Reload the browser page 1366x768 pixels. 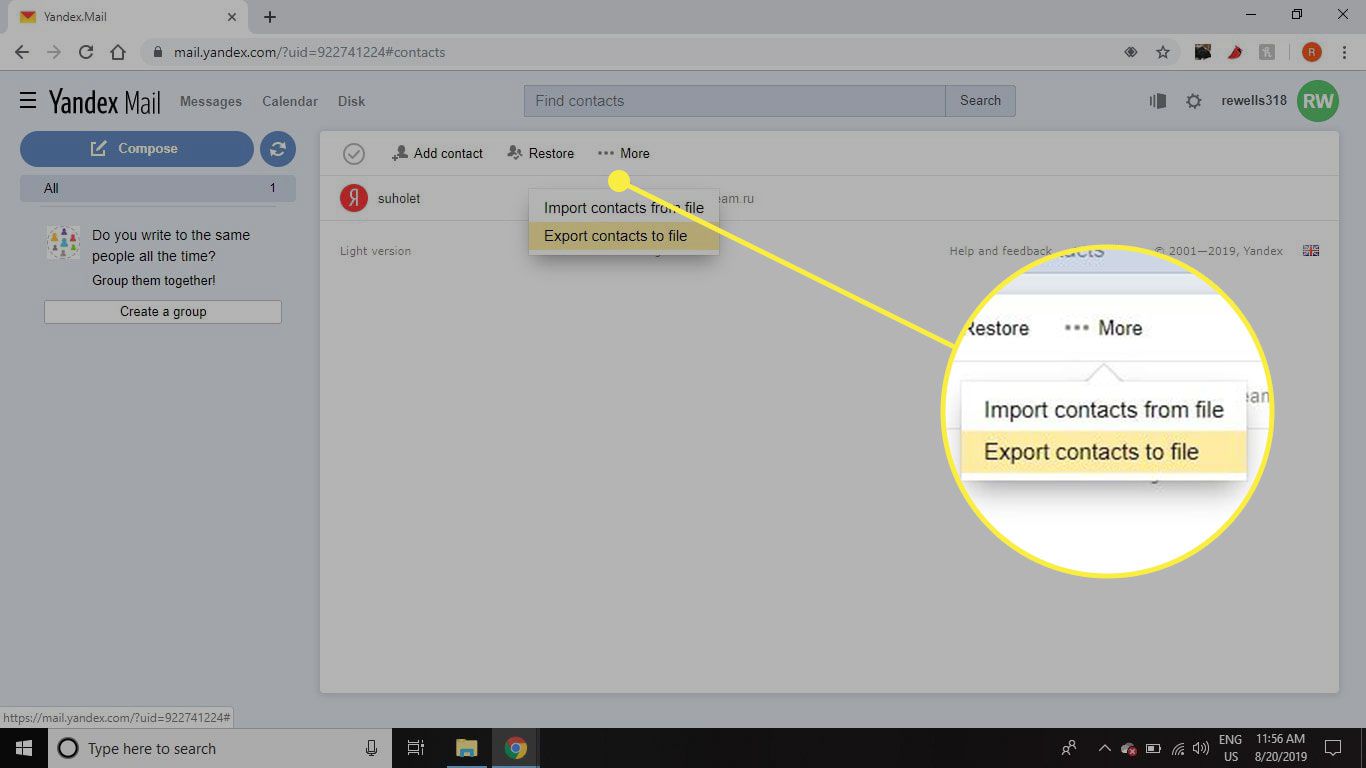point(86,52)
